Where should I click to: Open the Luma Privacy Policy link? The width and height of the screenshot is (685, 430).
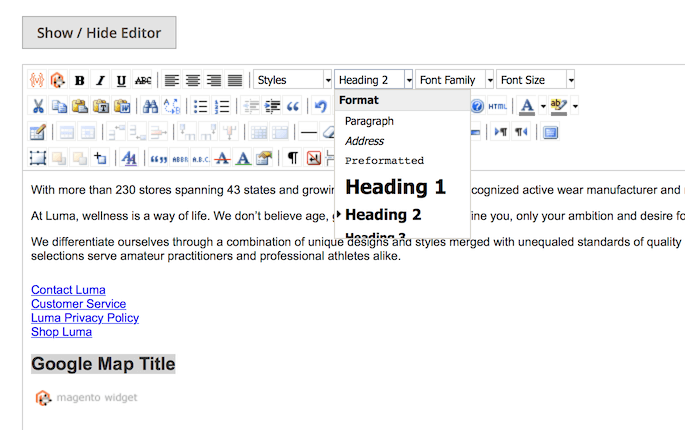tap(85, 318)
